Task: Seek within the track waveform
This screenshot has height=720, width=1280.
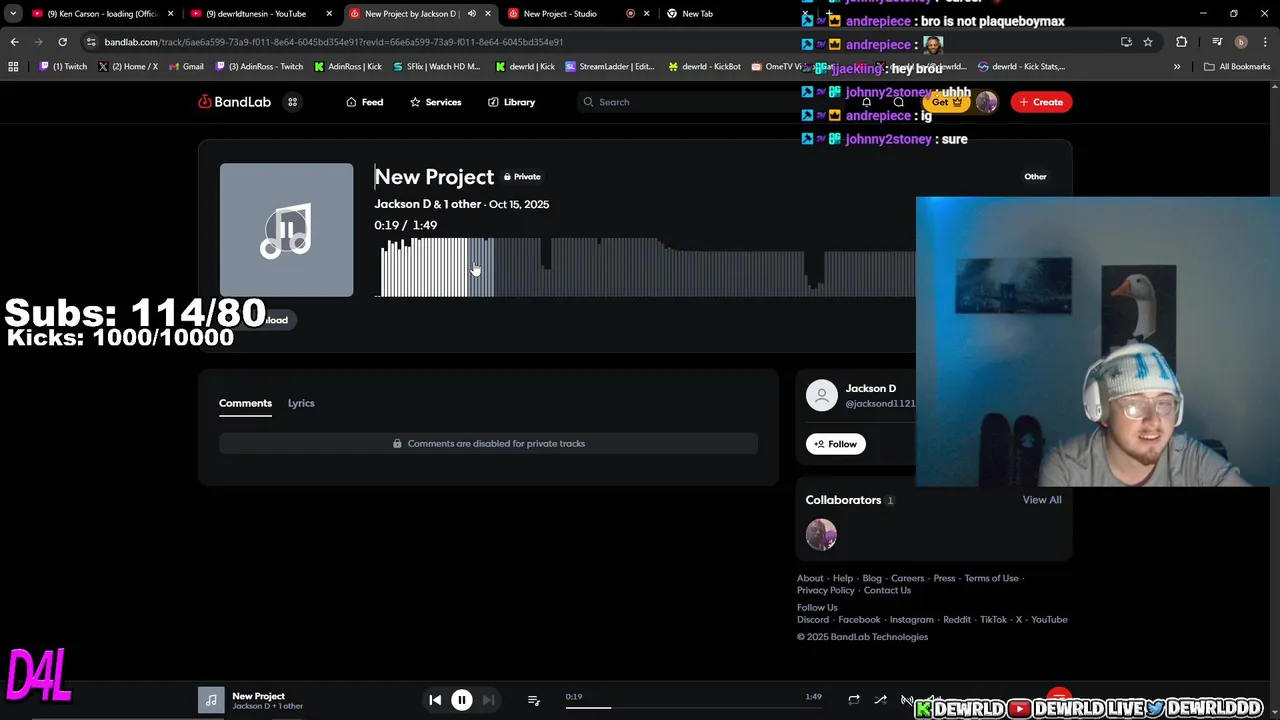Action: click(x=645, y=267)
